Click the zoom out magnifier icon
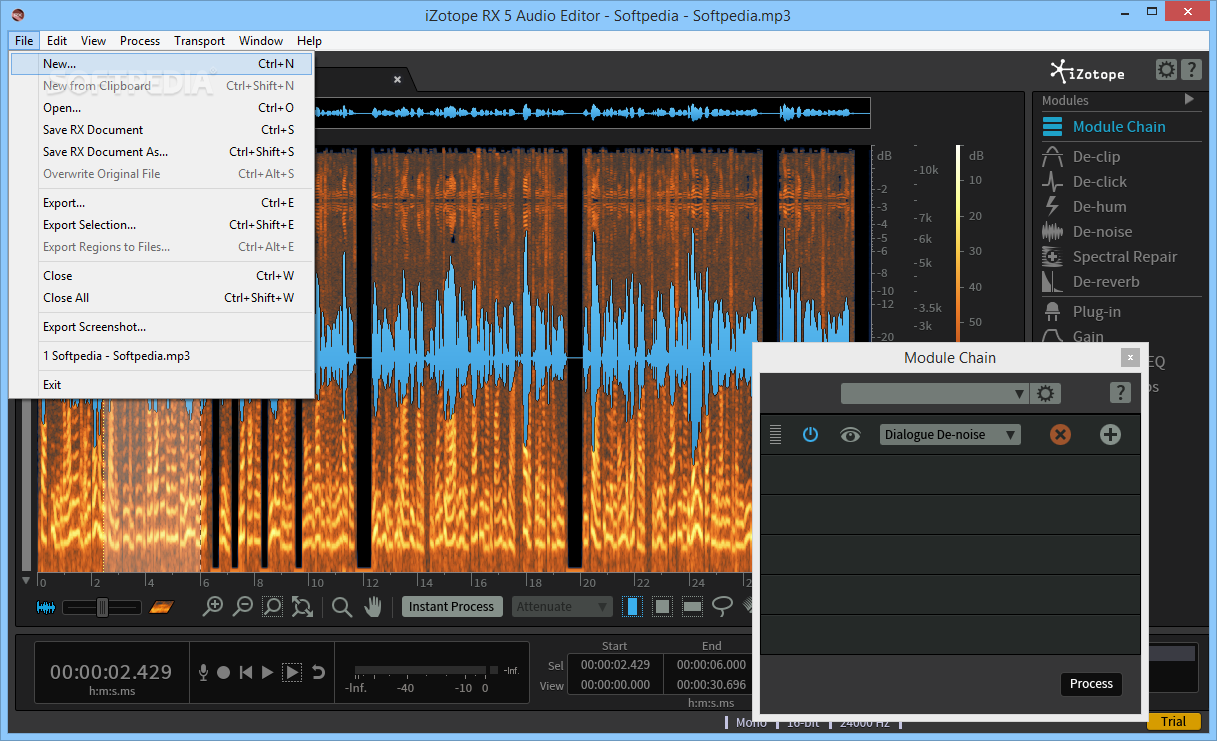1217x741 pixels. tap(242, 606)
